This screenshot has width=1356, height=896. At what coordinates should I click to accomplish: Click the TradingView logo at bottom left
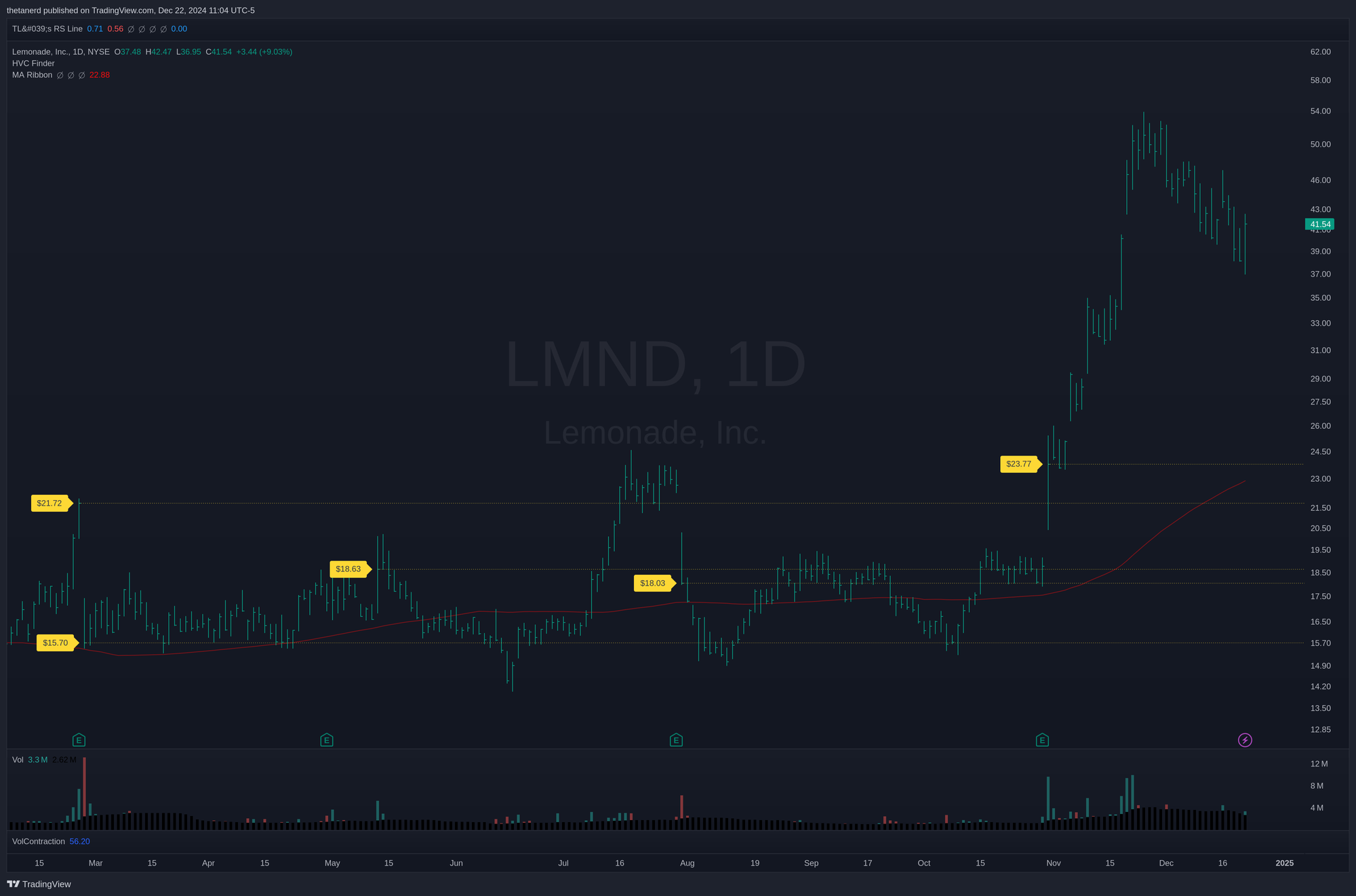coord(39,884)
